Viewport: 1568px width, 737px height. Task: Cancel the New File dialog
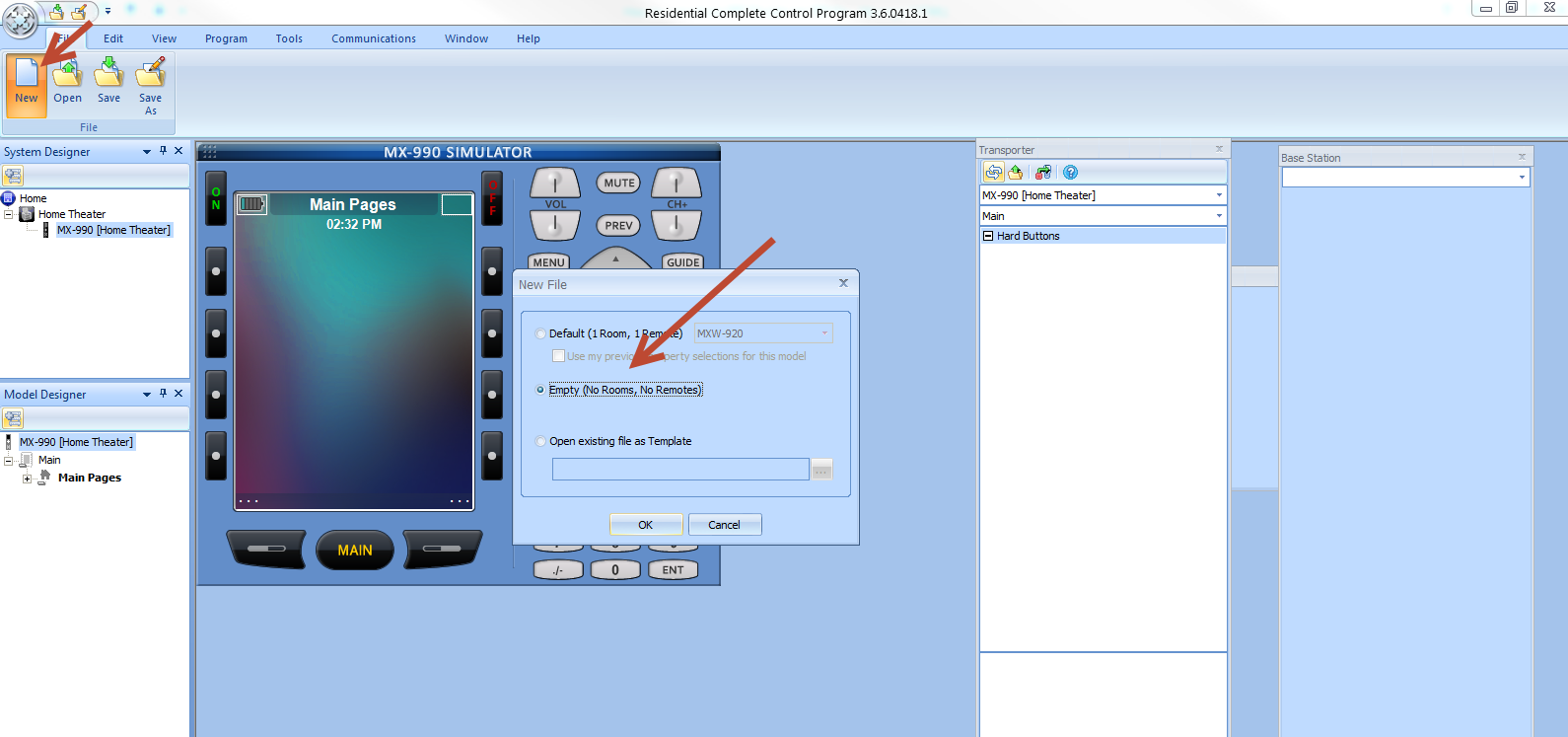[x=725, y=525]
